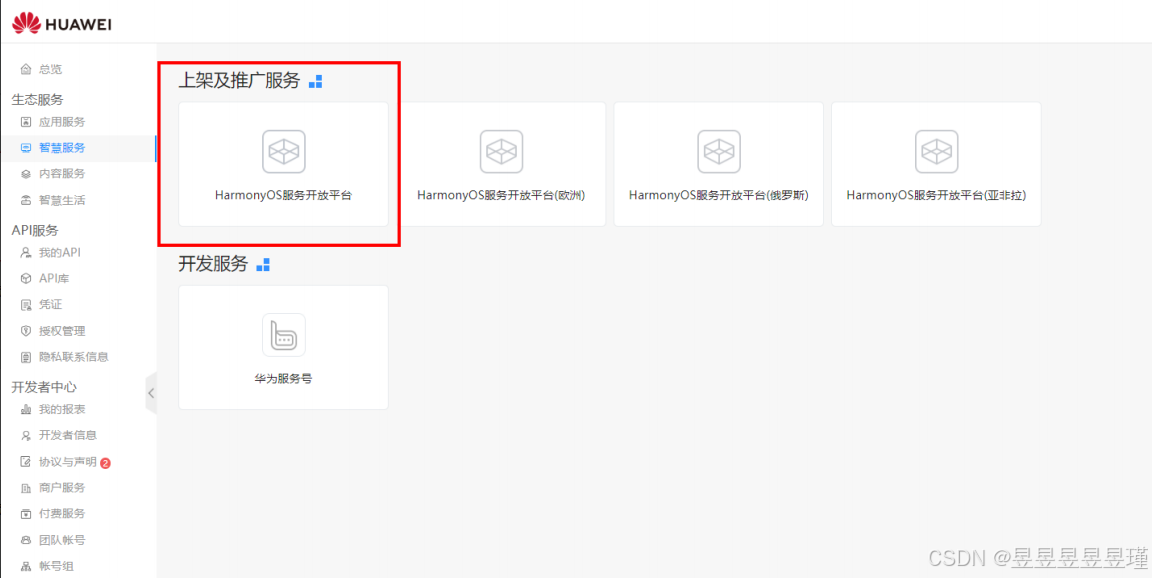This screenshot has width=1152, height=578.
Task: Click the API库 cube icon
Action: click(26, 278)
